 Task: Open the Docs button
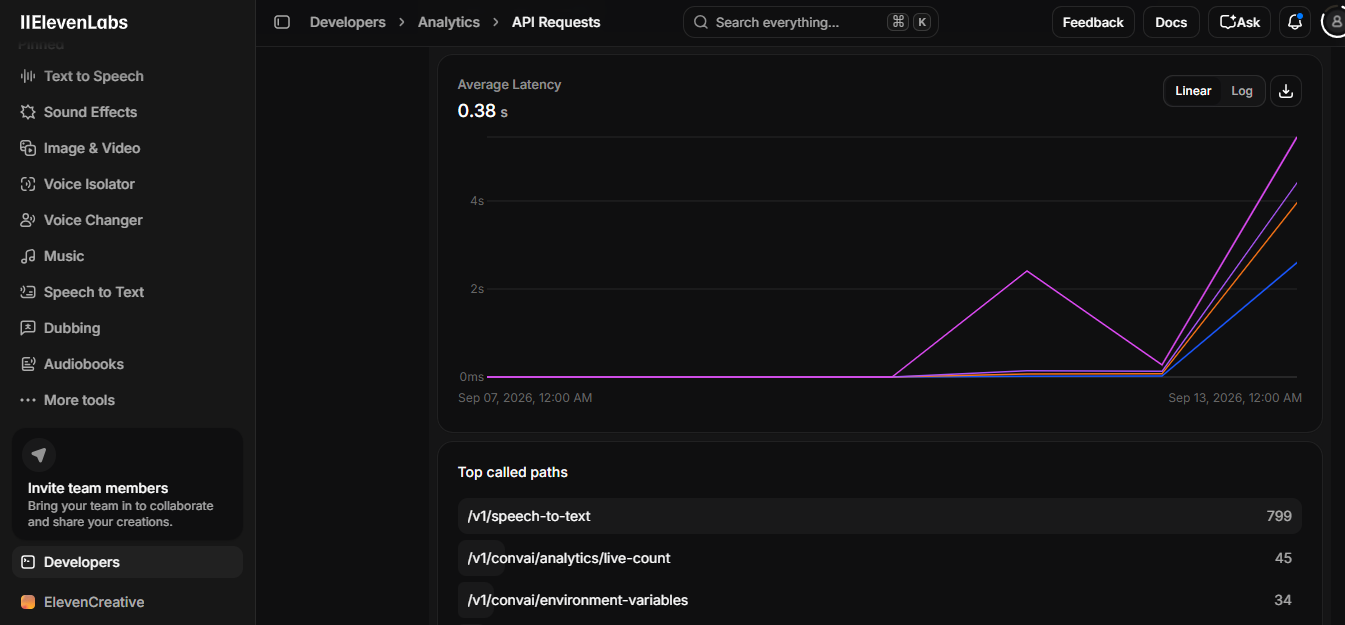(x=1171, y=22)
